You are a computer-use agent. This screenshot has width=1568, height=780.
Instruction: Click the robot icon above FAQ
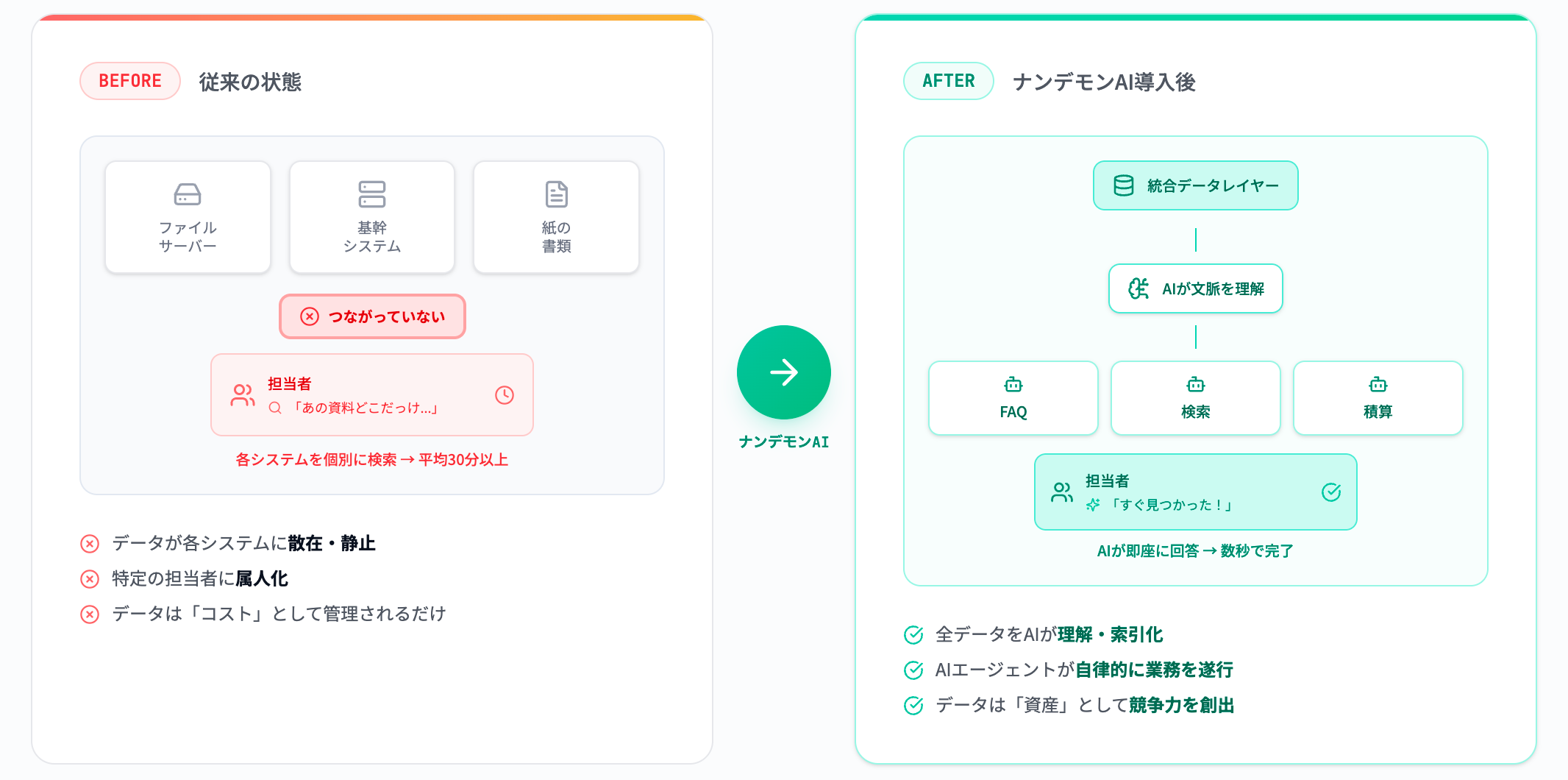pyautogui.click(x=1013, y=385)
